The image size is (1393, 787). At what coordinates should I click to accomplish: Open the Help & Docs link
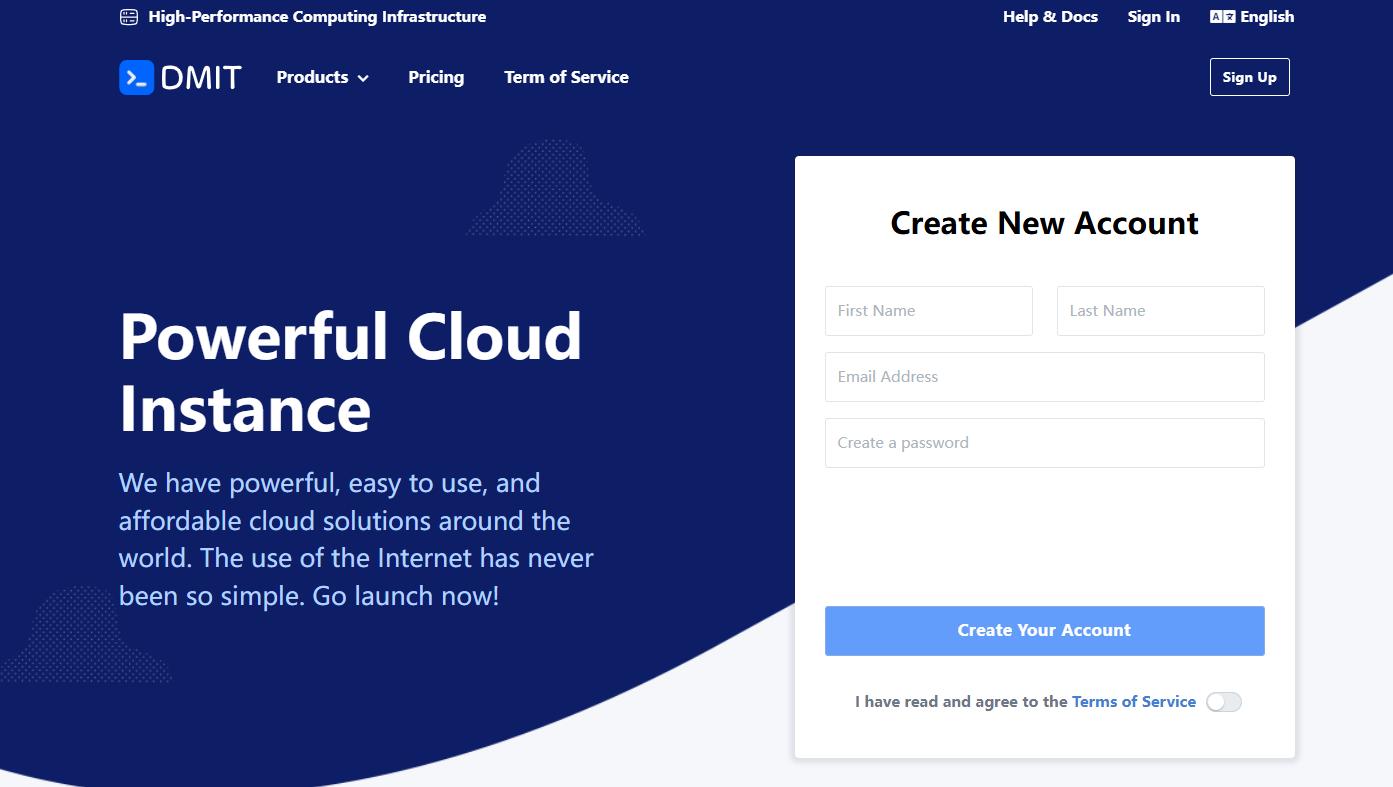(1050, 17)
